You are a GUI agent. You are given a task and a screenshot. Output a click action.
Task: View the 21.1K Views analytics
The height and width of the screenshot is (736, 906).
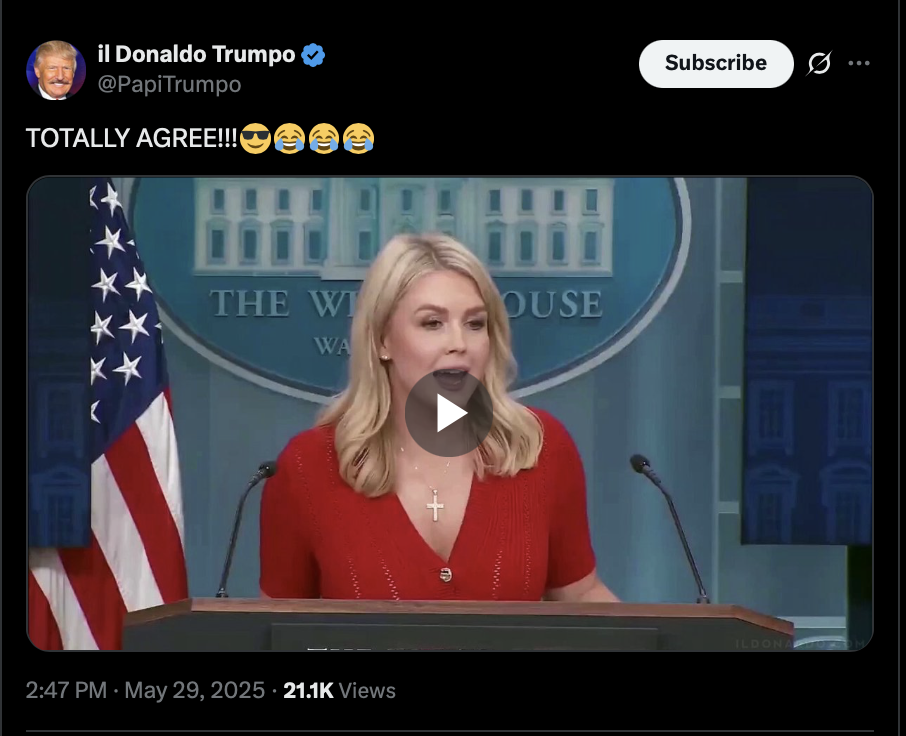point(339,690)
